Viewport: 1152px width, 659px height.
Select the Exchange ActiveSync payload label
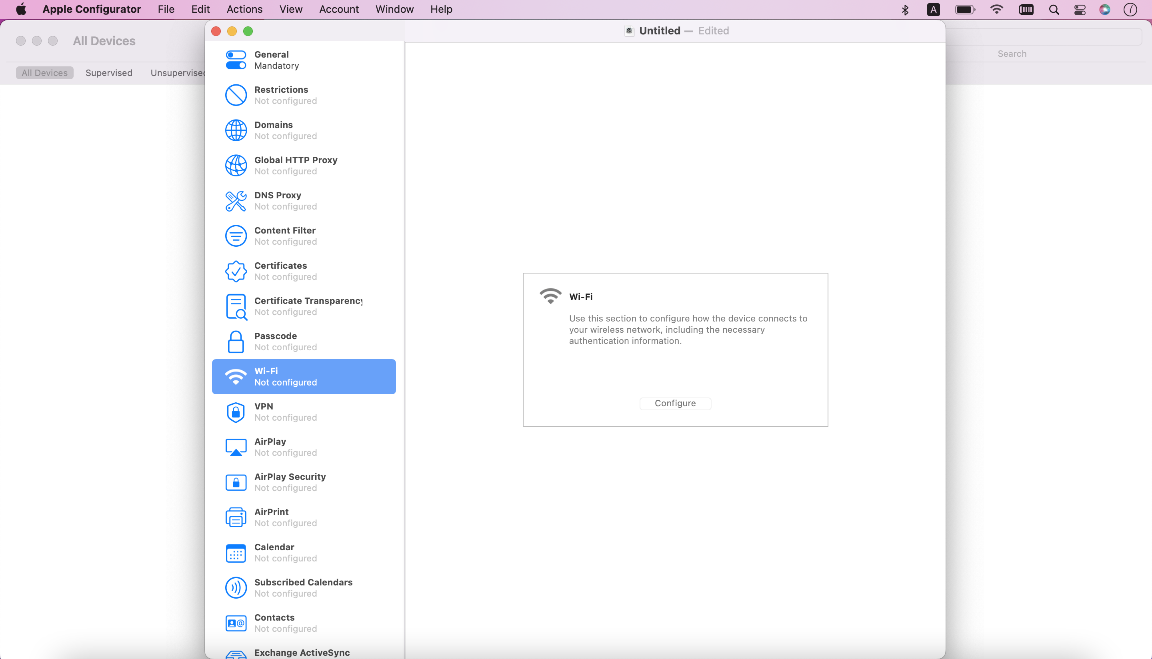[x=302, y=652]
